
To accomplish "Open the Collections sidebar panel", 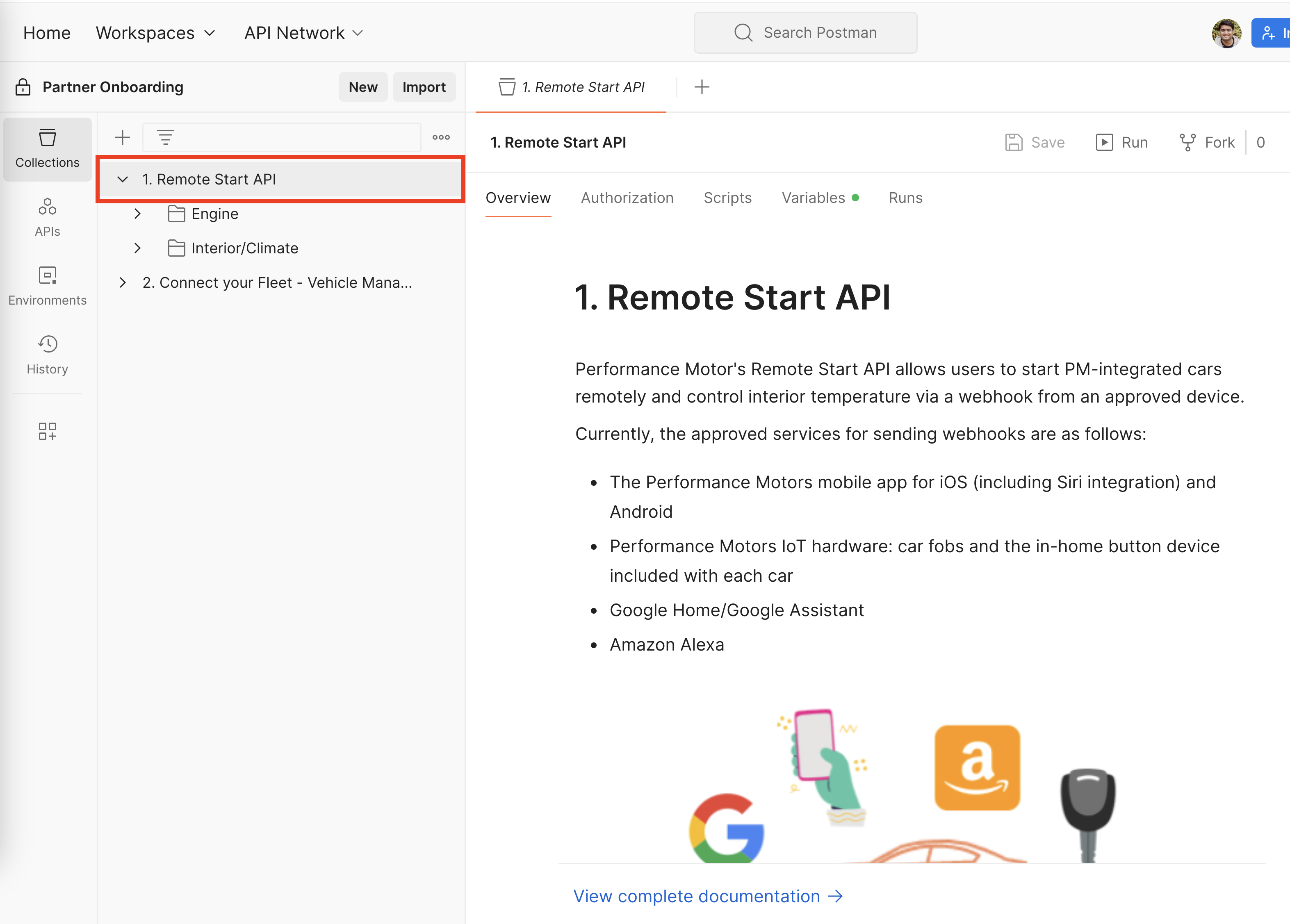I will click(47, 149).
